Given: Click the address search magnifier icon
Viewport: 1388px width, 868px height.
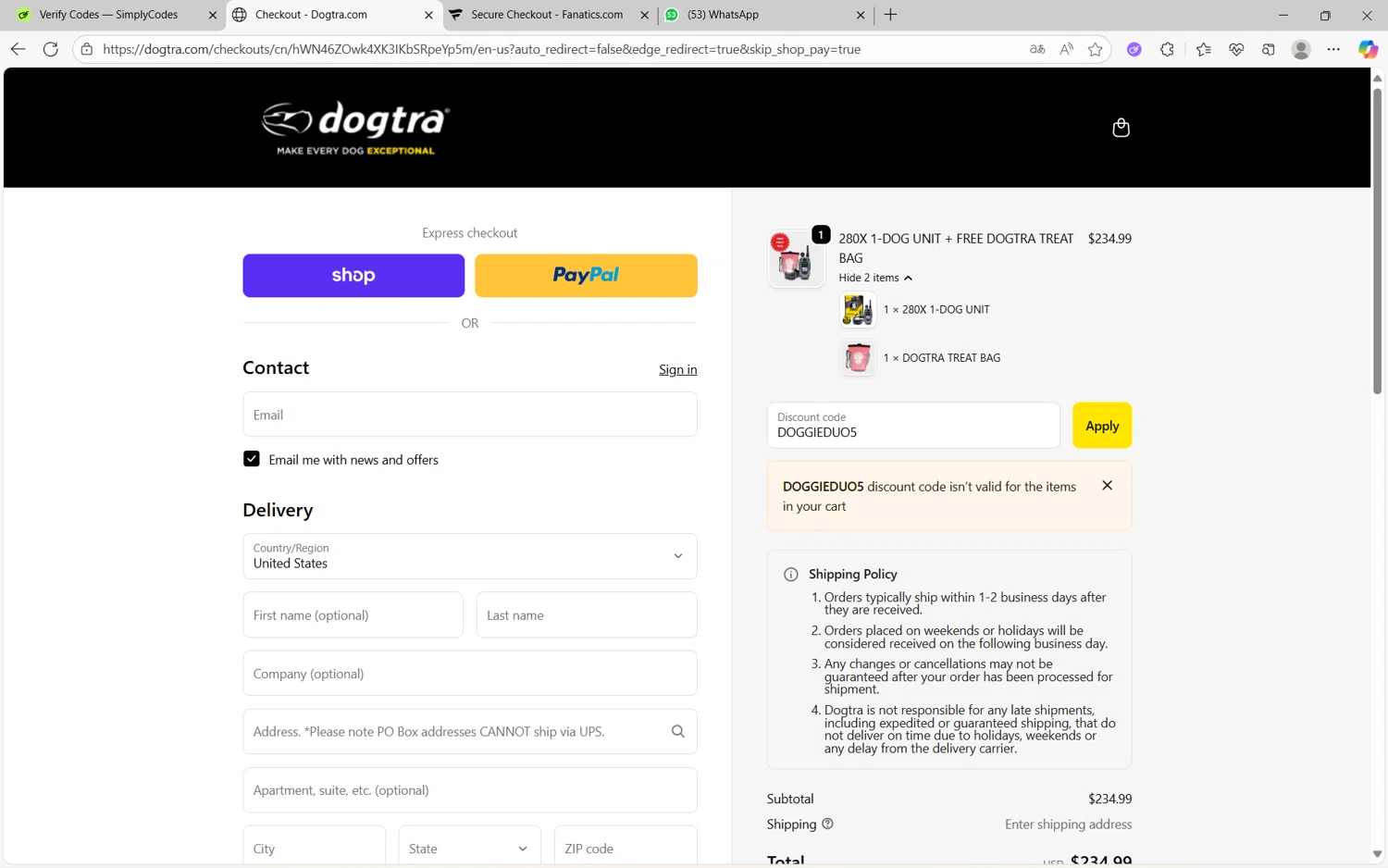Looking at the screenshot, I should click(678, 731).
